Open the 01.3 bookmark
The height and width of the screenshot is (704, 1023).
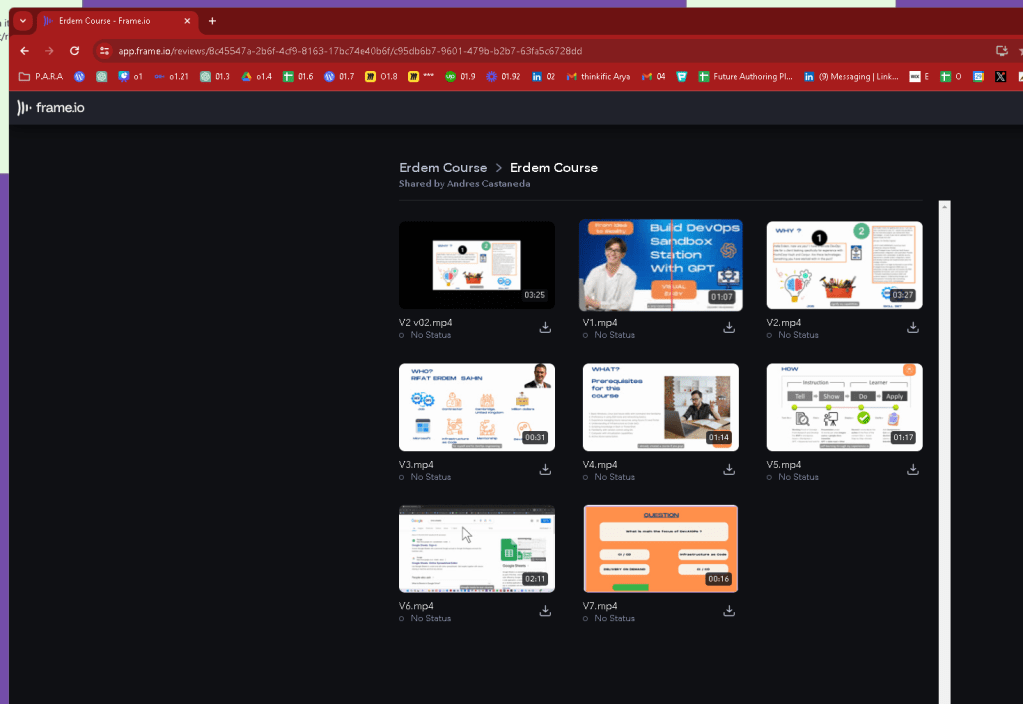coord(215,76)
